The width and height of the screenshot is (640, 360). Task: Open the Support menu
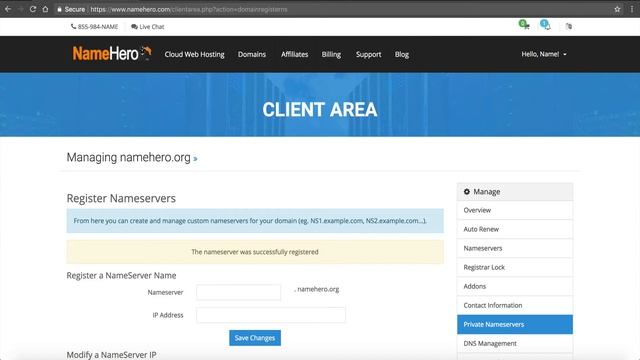point(368,54)
